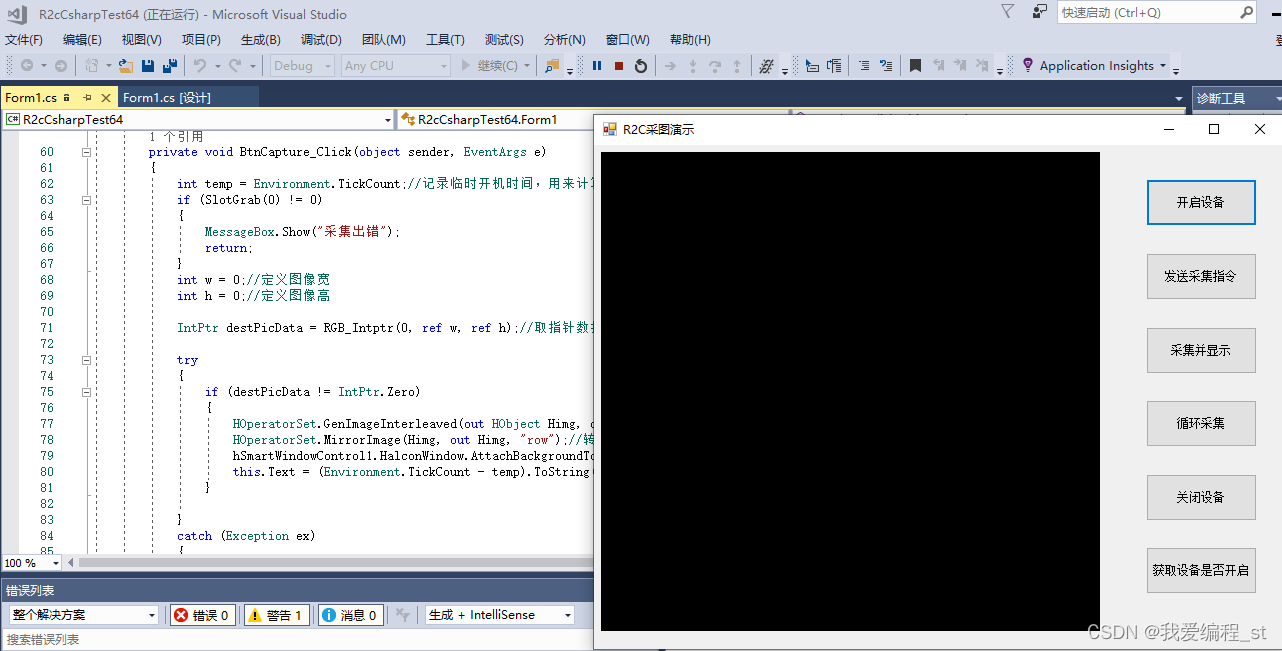Collapse the if destPicData block at line 75
Screen dimensions: 1282x651
[x=86, y=392]
